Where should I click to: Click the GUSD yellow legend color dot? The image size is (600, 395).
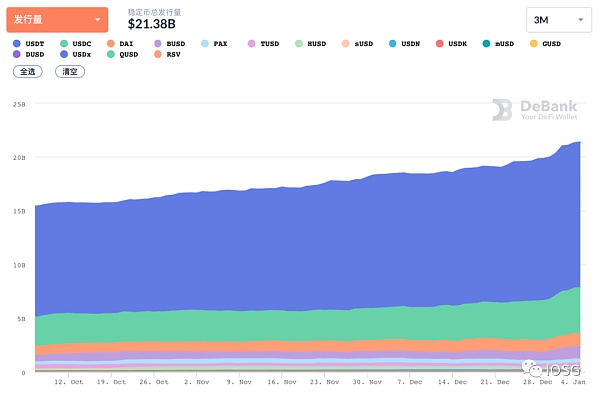pyautogui.click(x=533, y=44)
